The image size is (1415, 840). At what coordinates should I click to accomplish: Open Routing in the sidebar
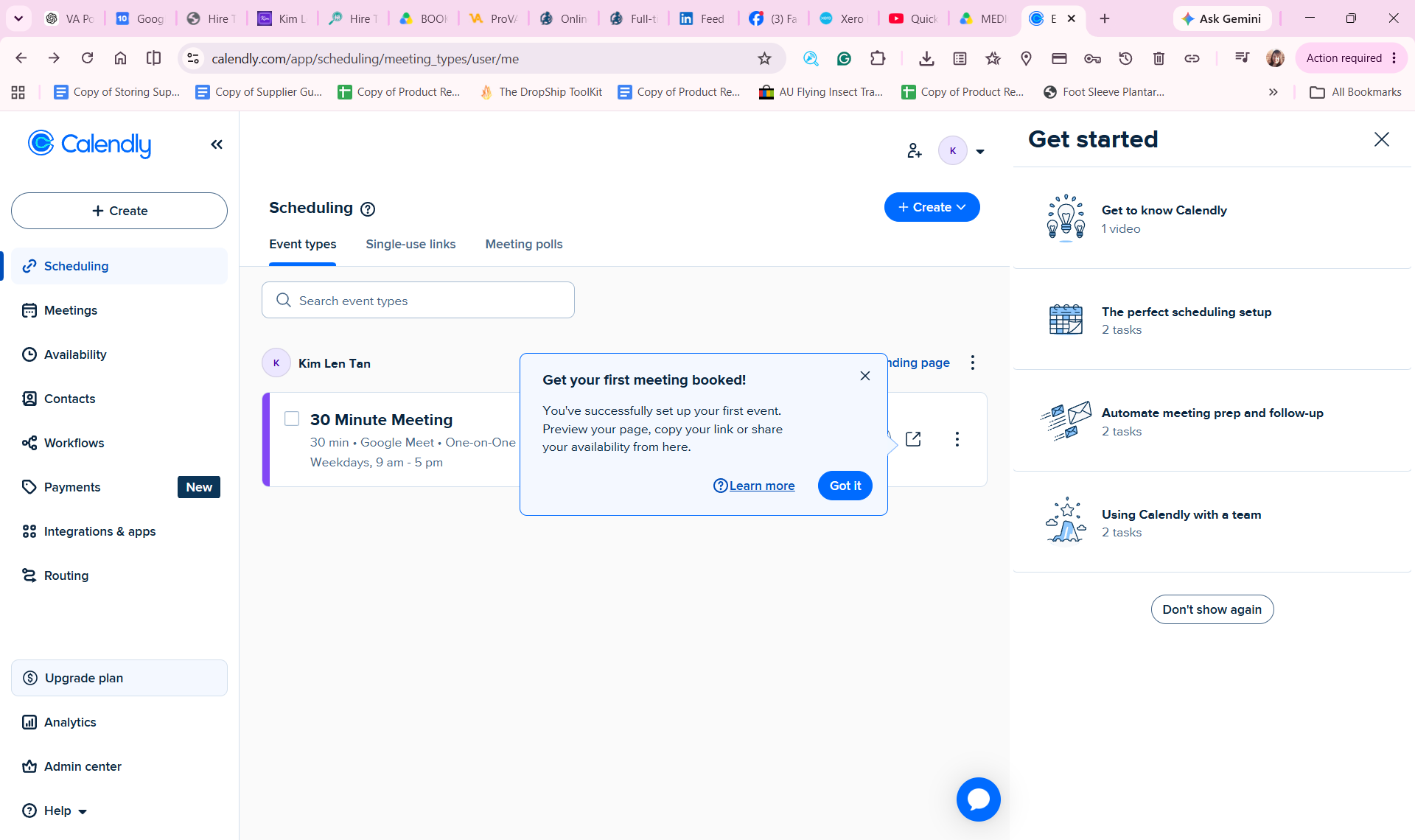coord(119,575)
